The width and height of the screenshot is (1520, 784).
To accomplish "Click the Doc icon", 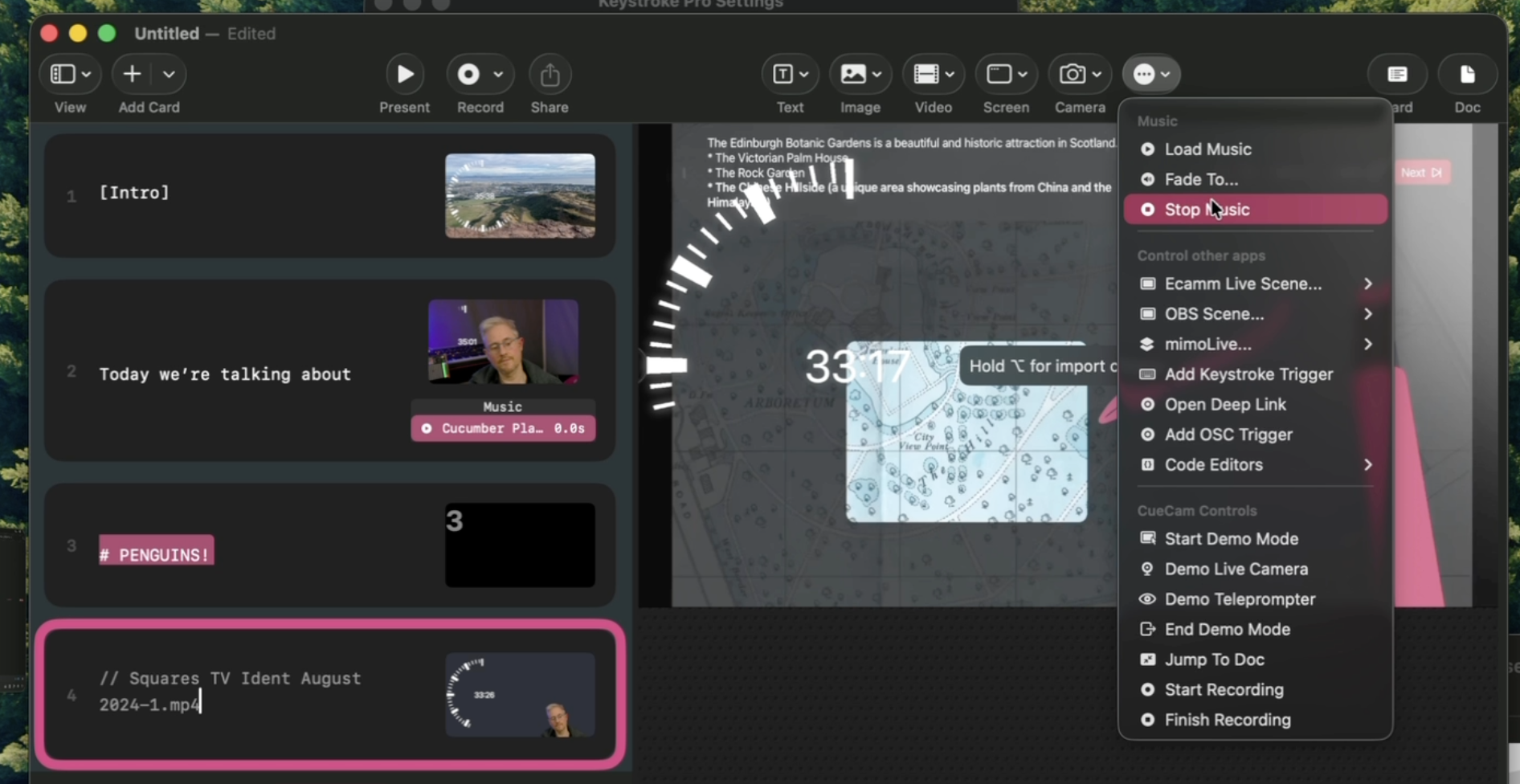I will pos(1467,74).
